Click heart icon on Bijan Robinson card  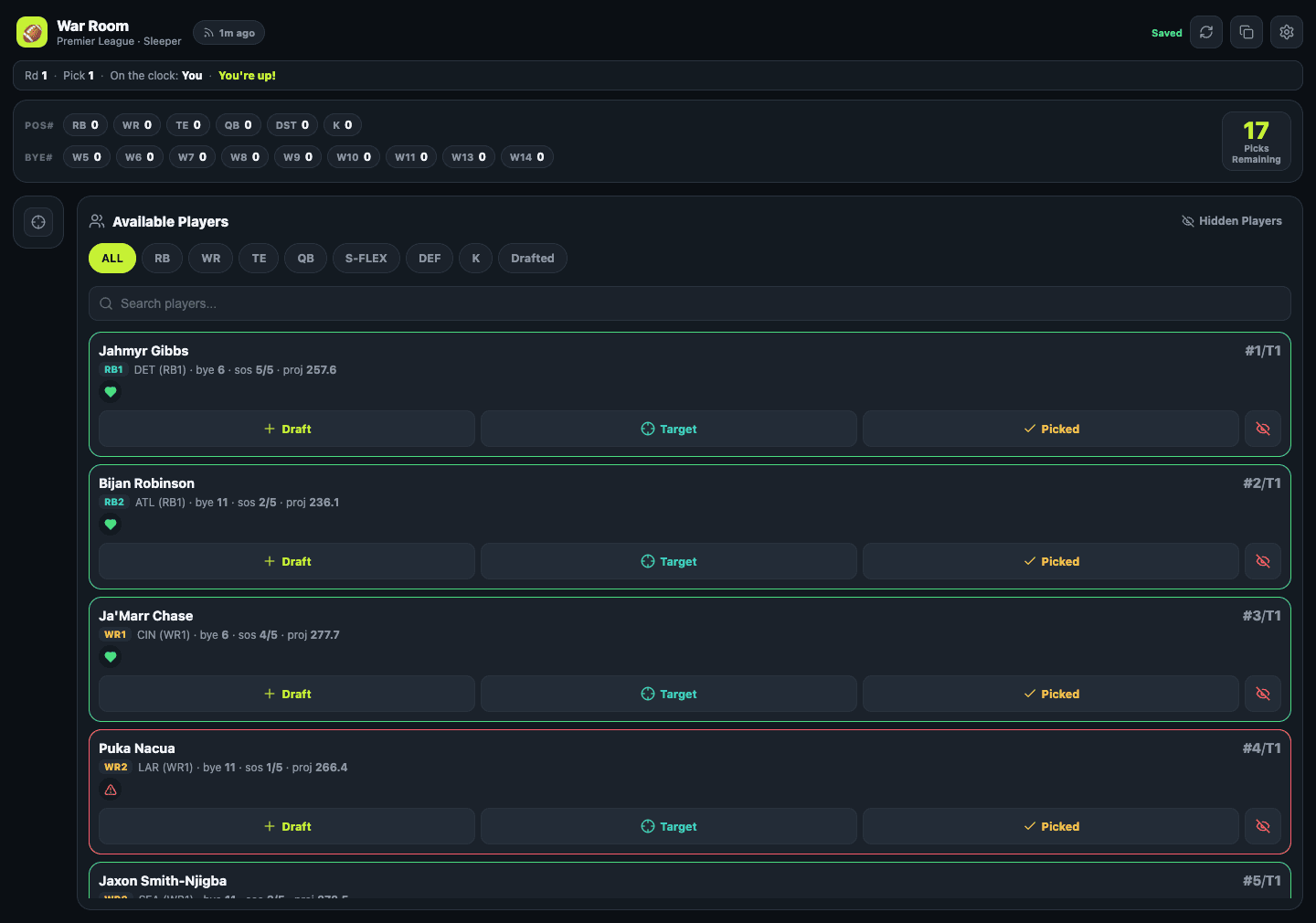pos(111,525)
